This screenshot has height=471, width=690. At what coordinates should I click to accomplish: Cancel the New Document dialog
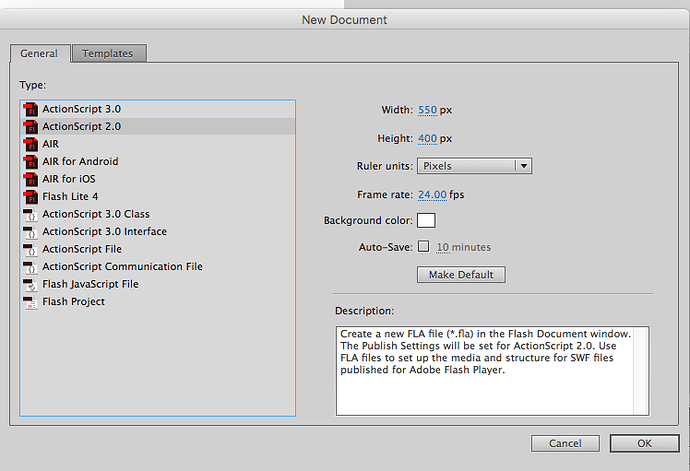click(x=565, y=443)
